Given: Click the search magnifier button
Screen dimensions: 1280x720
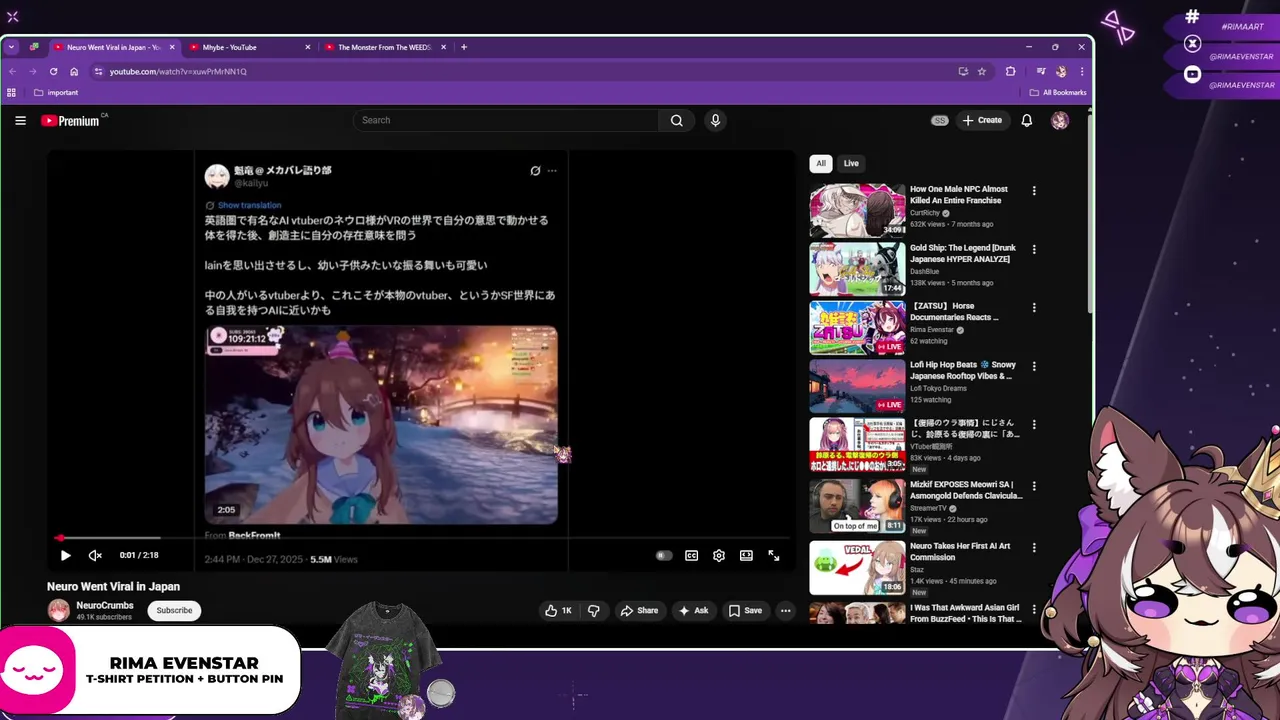Looking at the screenshot, I should pos(677,120).
